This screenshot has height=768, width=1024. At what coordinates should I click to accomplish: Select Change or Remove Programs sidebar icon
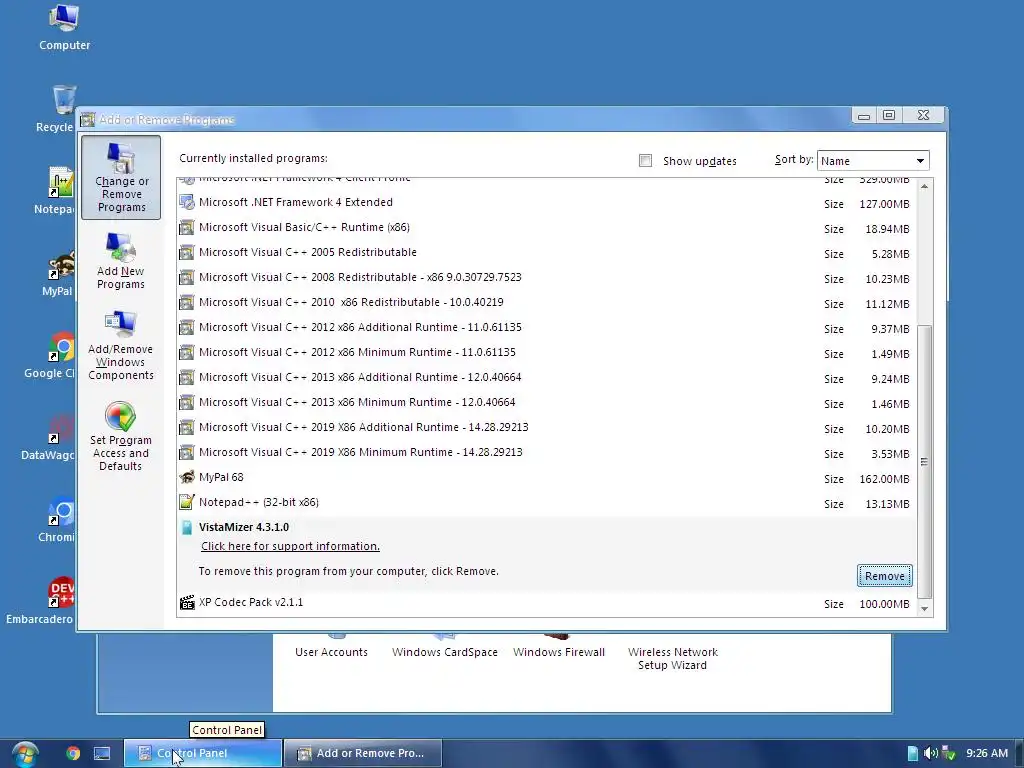[x=121, y=177]
